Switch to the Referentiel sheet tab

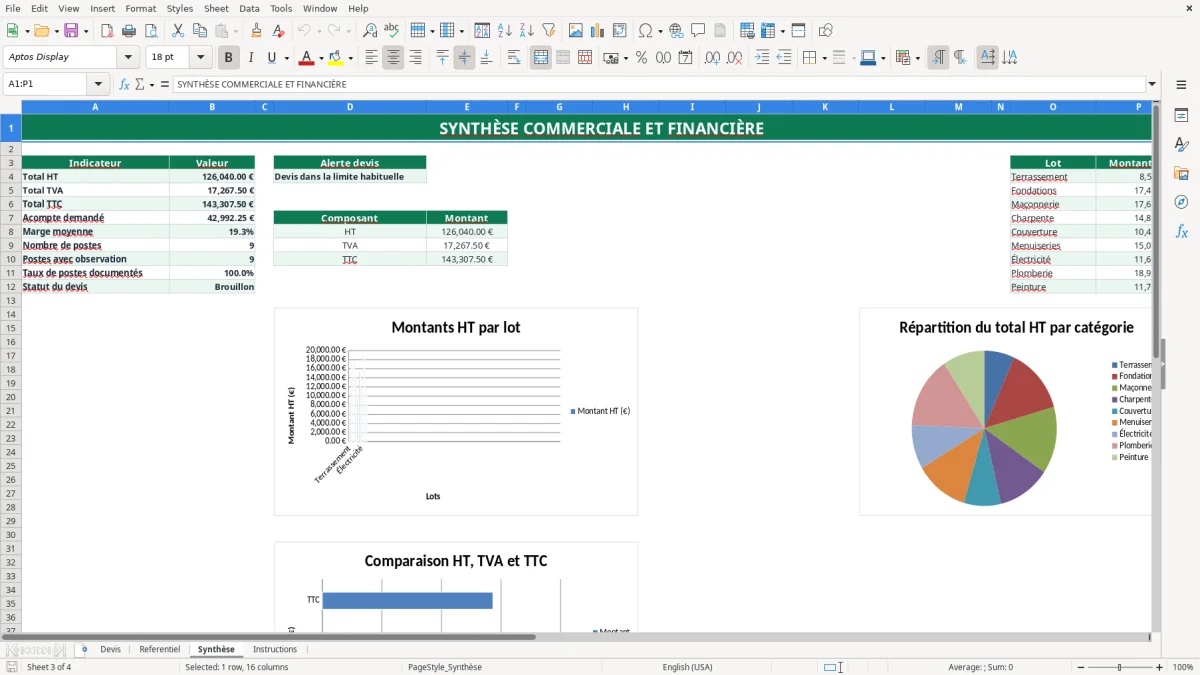pos(159,649)
